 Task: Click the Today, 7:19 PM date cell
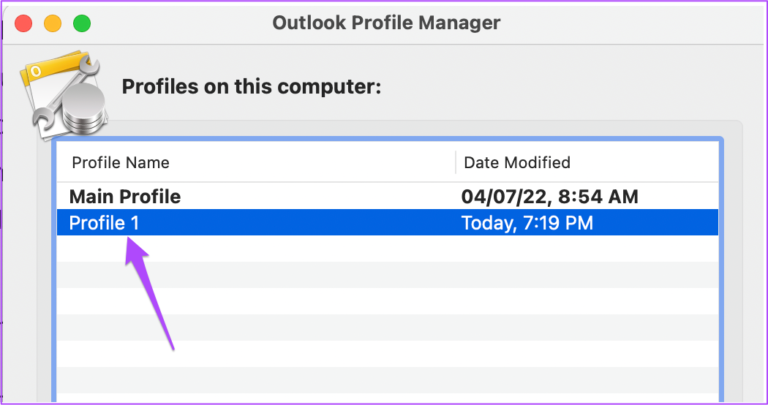coord(527,223)
